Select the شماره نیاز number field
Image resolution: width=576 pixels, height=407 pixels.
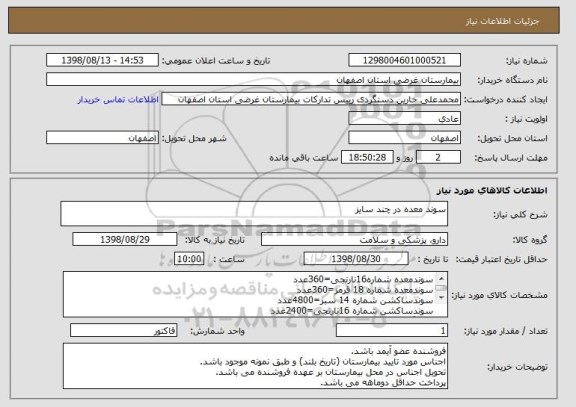point(404,60)
